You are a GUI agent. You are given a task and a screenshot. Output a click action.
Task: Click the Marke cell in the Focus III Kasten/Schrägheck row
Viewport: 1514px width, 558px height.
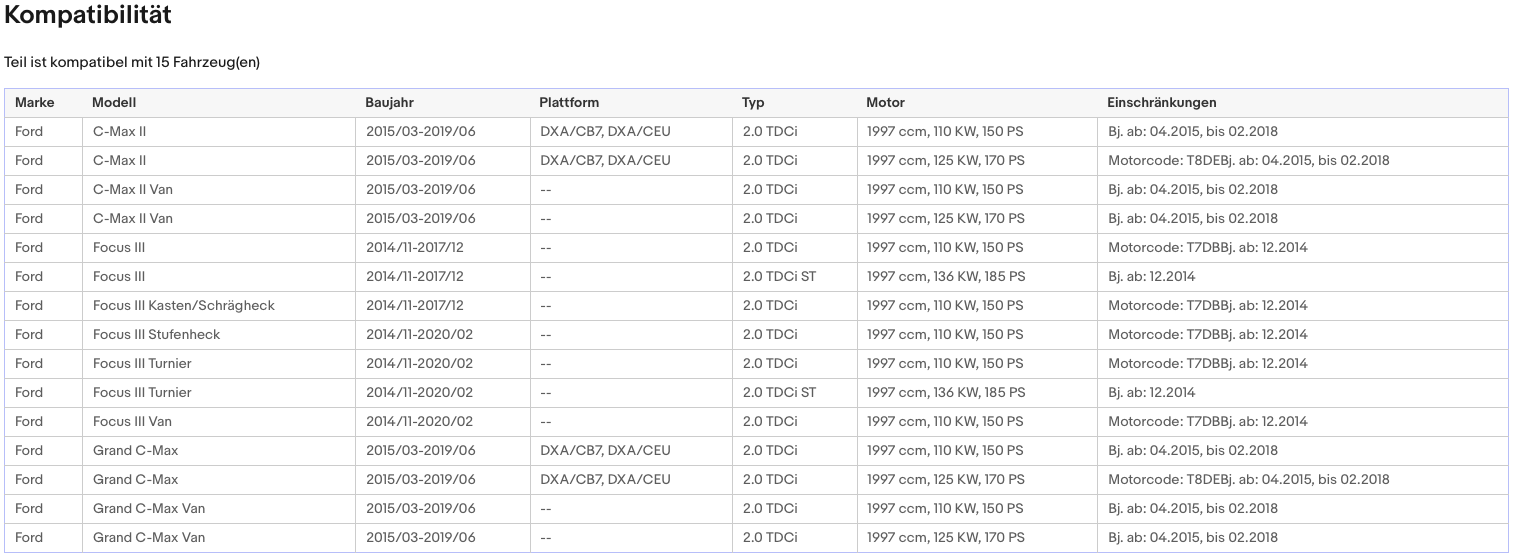point(29,306)
